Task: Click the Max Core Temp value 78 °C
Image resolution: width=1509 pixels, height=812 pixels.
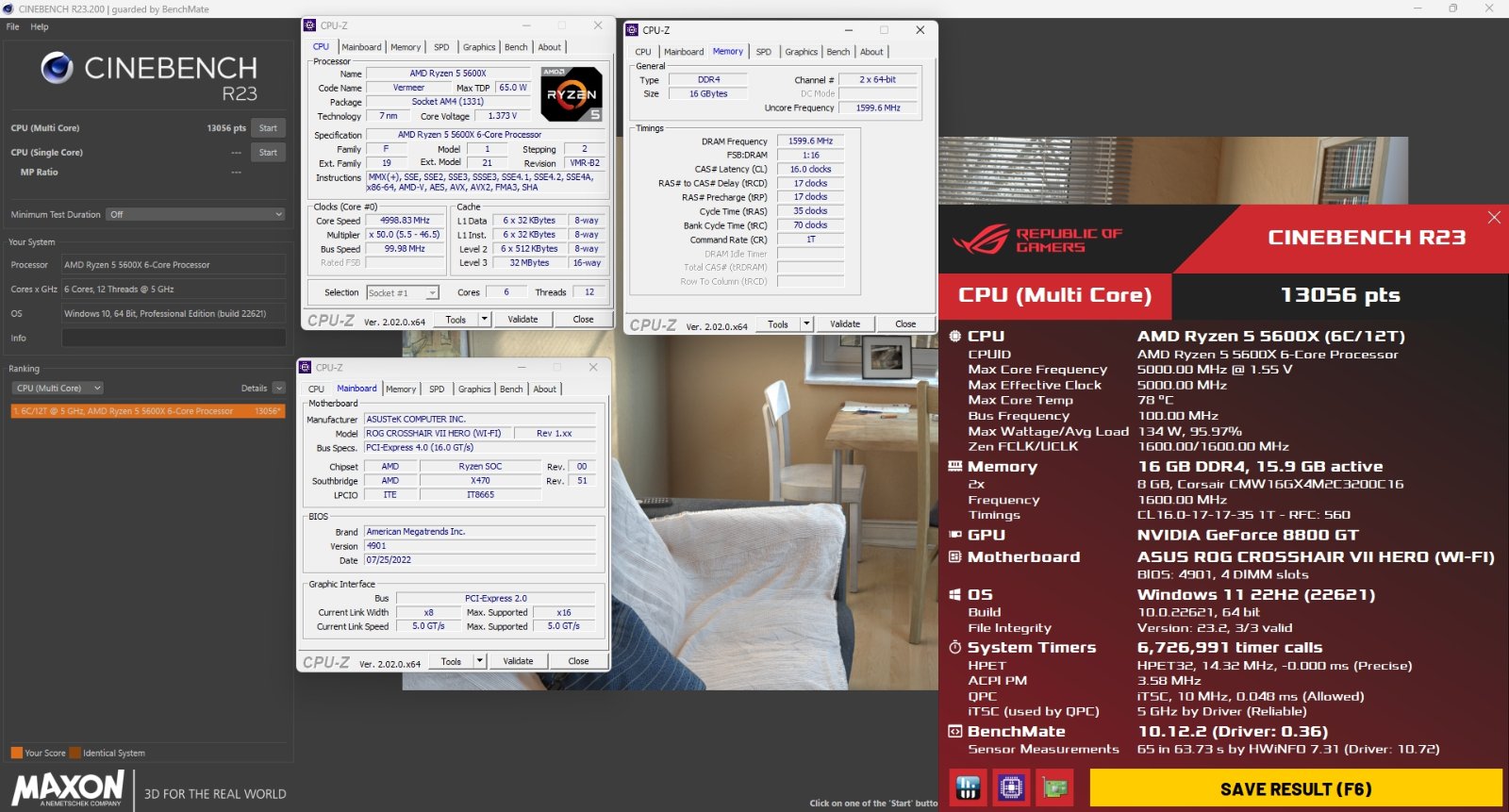Action: 1155,401
